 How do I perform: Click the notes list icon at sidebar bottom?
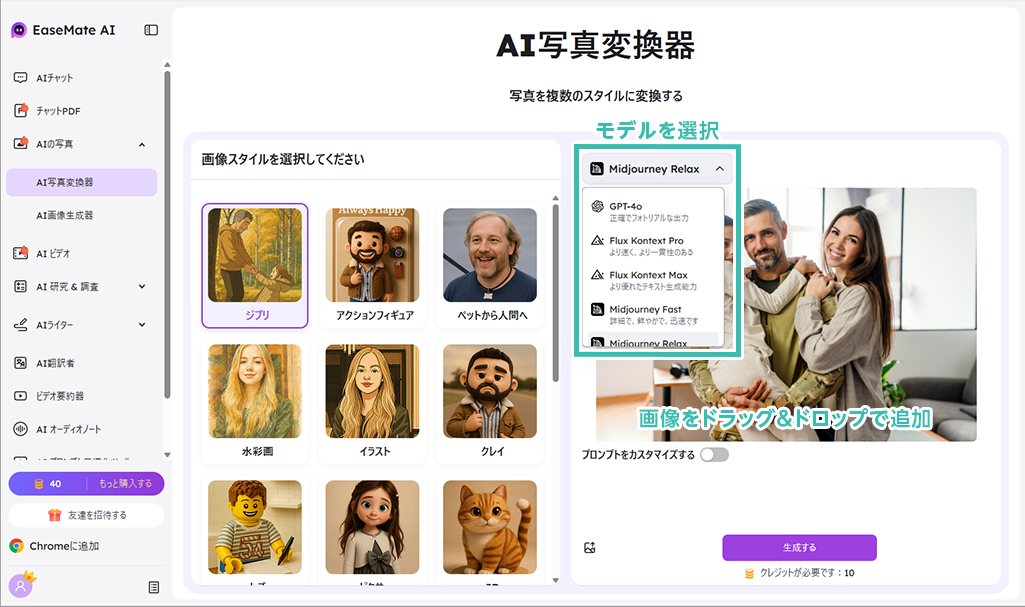coord(154,587)
